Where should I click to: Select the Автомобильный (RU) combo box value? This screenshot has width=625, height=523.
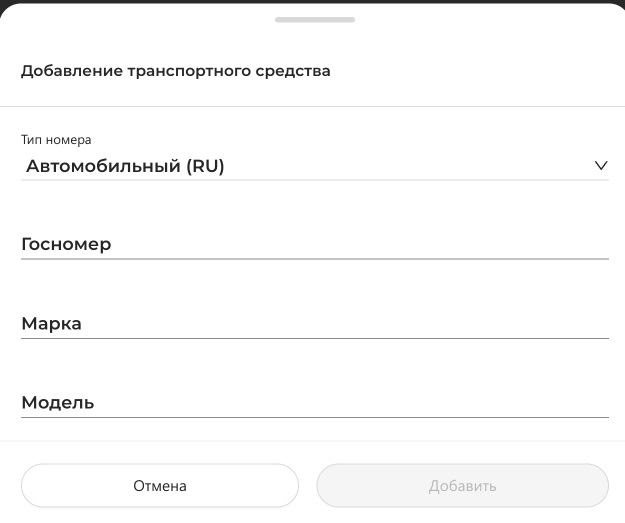[125, 166]
